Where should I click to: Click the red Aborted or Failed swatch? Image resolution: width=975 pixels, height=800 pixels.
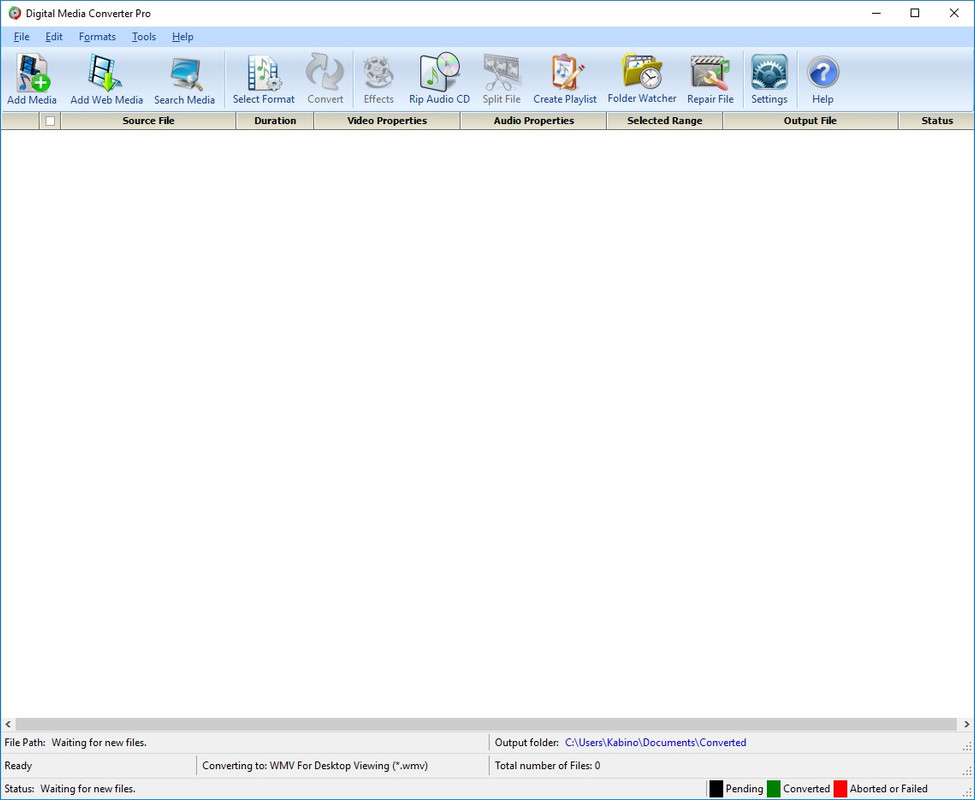click(x=840, y=789)
